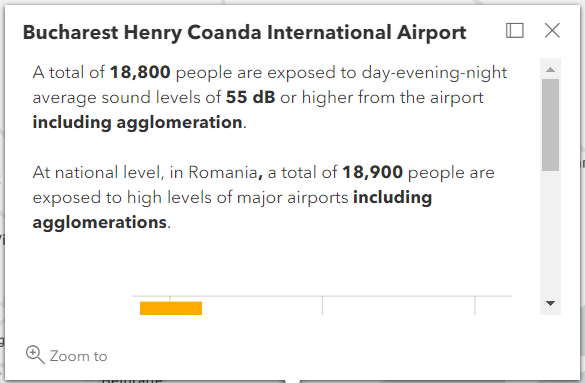The width and height of the screenshot is (585, 383).
Task: Click scrollbar track below the thumb
Action: pos(550,235)
